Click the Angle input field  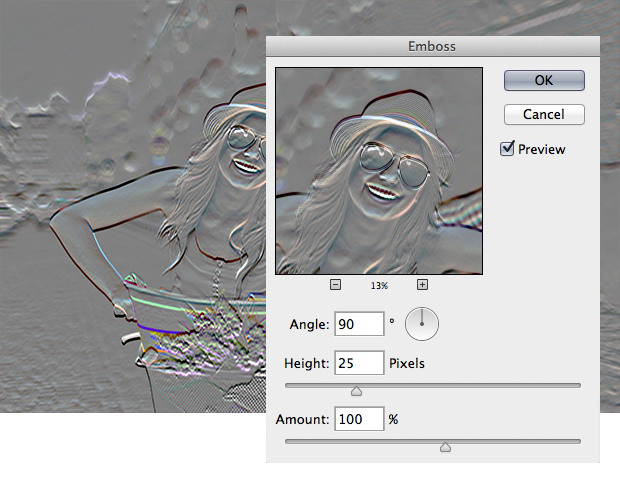tap(359, 324)
